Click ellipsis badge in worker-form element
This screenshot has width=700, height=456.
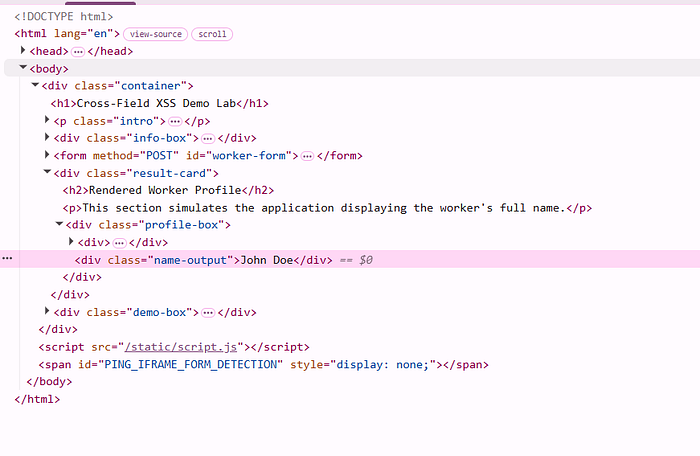307,156
